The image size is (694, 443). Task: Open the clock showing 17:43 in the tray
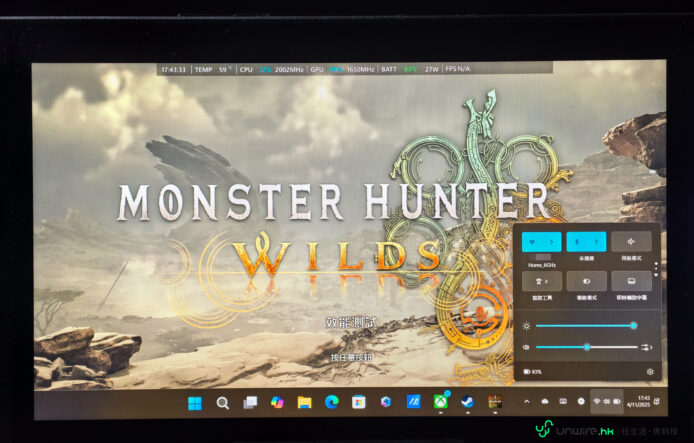click(x=638, y=401)
